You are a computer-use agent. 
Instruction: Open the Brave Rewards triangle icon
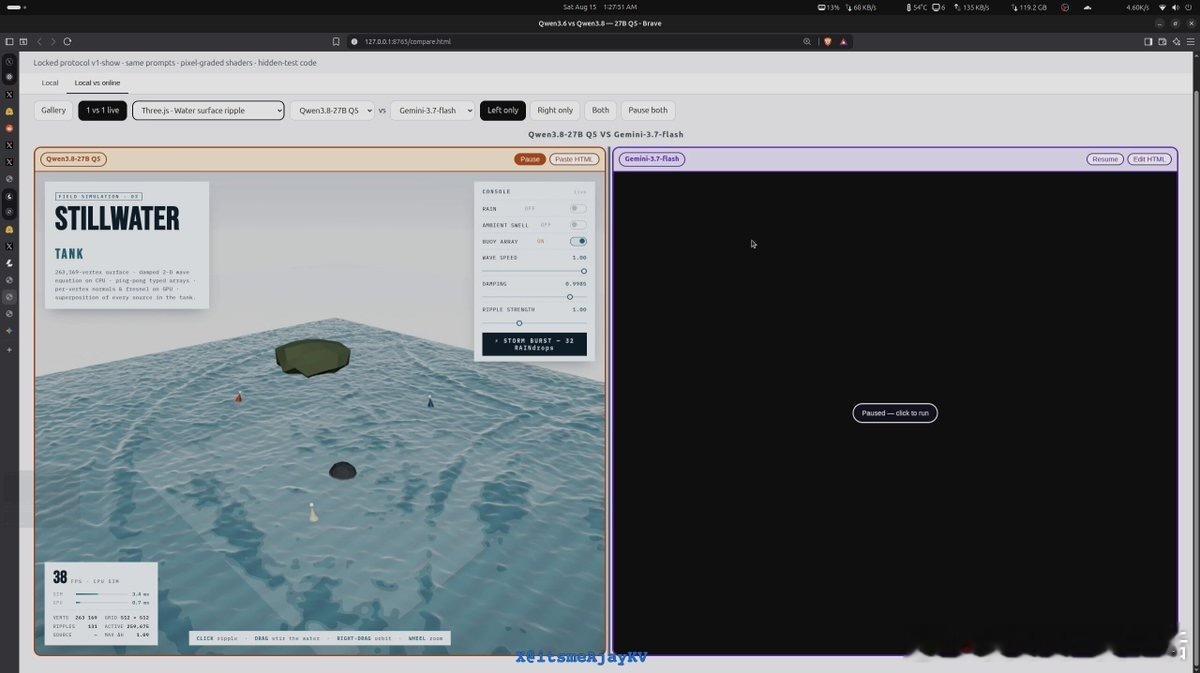[x=844, y=42]
